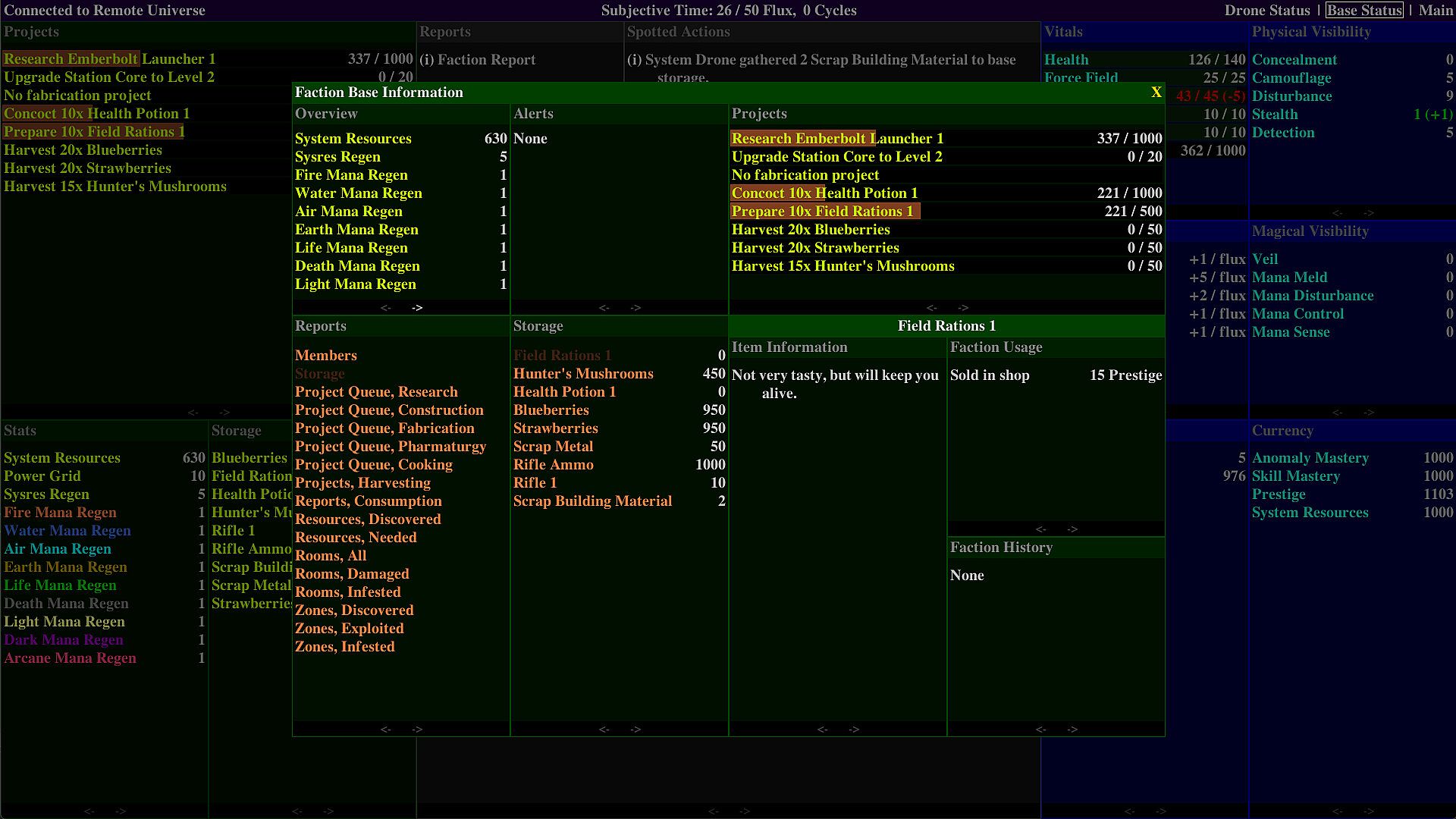Previous page arrow in Alerts panel
The image size is (1456, 819).
coord(604,308)
